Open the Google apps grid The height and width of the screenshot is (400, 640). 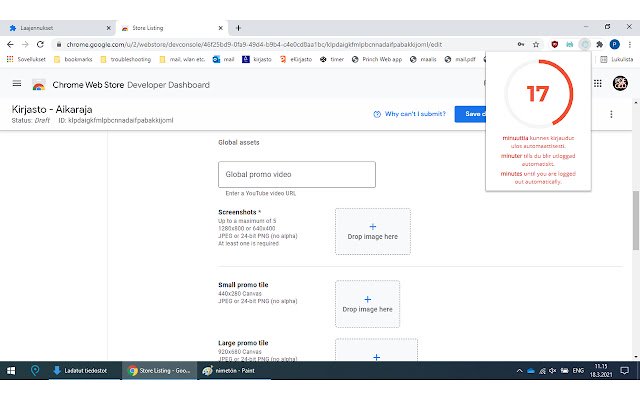(598, 84)
